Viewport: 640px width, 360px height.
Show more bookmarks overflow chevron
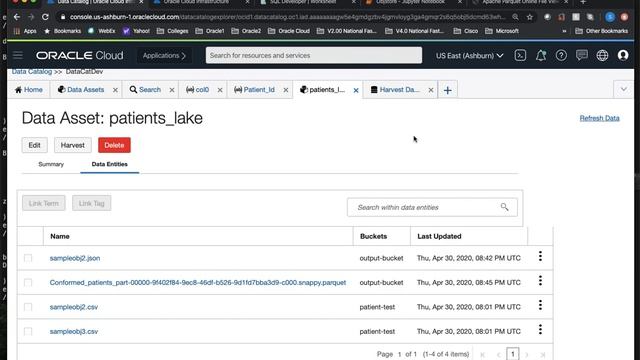point(564,31)
